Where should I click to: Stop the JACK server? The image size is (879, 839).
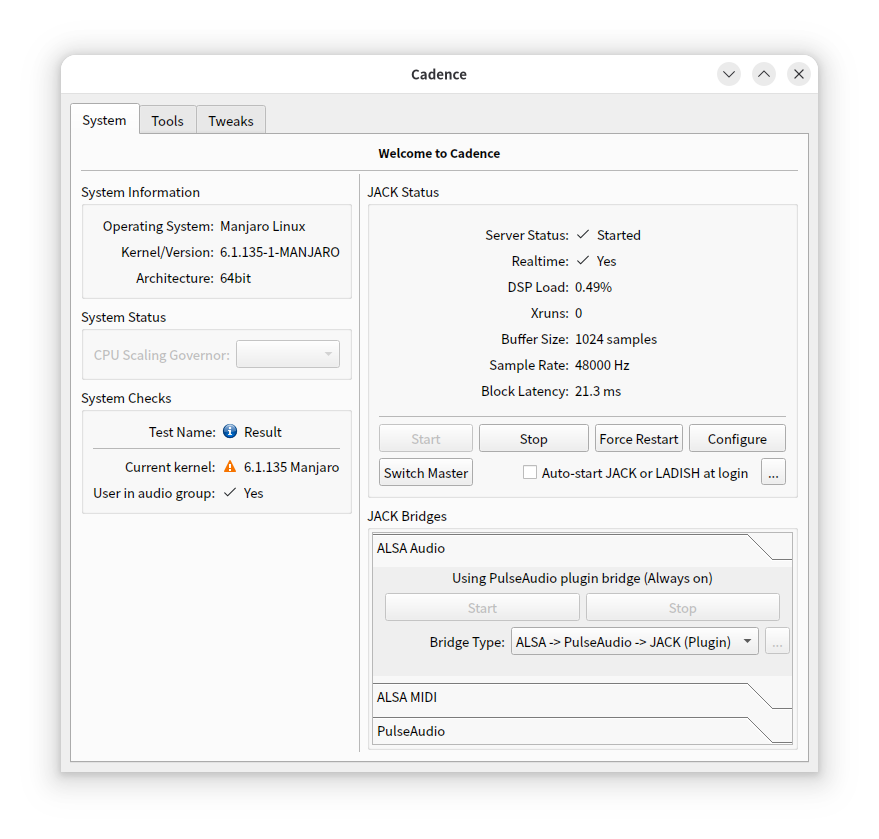[x=534, y=438]
